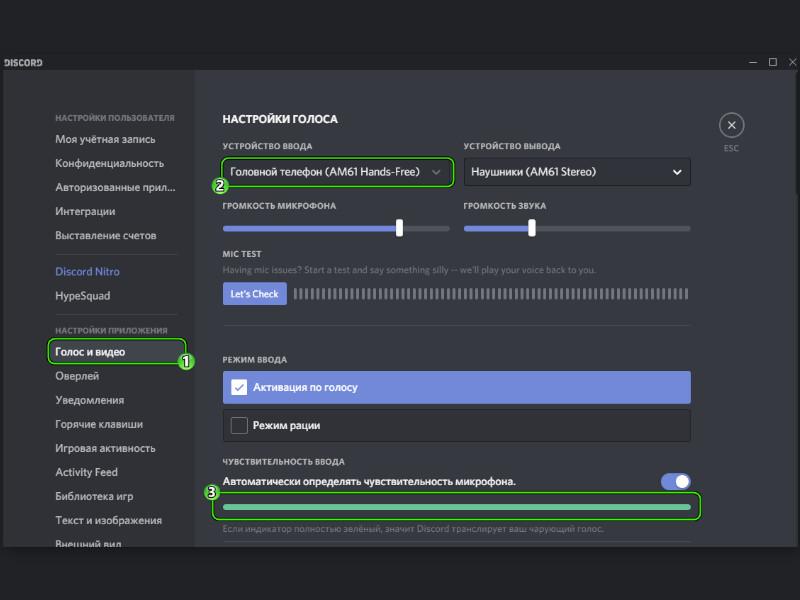This screenshot has height=600, width=800.
Task: Click the Чувствительность ввода label
Action: (284, 461)
